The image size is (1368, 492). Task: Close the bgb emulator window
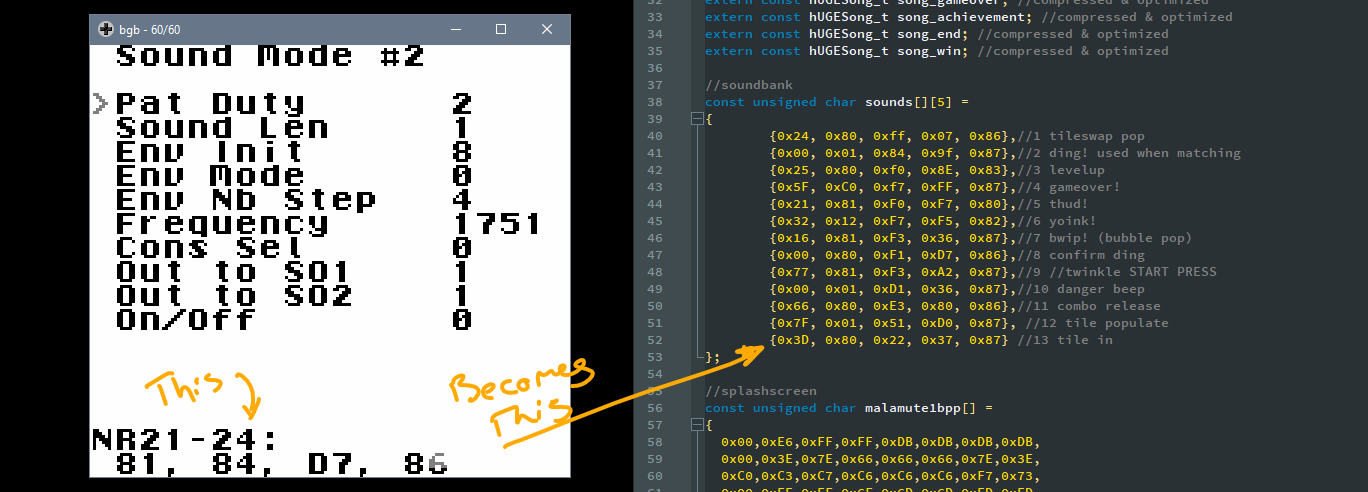(547, 30)
